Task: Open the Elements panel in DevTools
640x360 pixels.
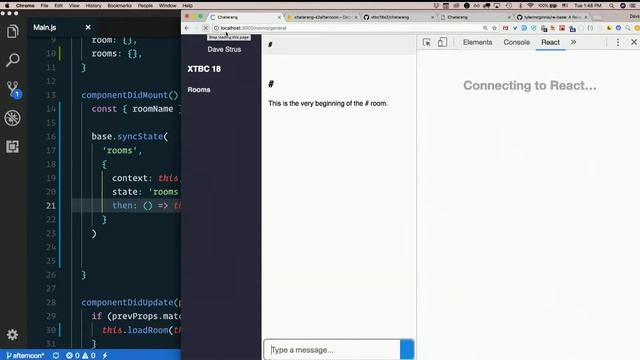Action: (478, 42)
